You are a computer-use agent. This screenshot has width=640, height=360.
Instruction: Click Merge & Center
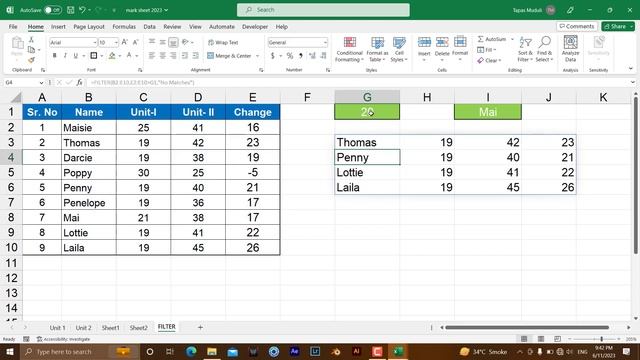pyautogui.click(x=229, y=56)
